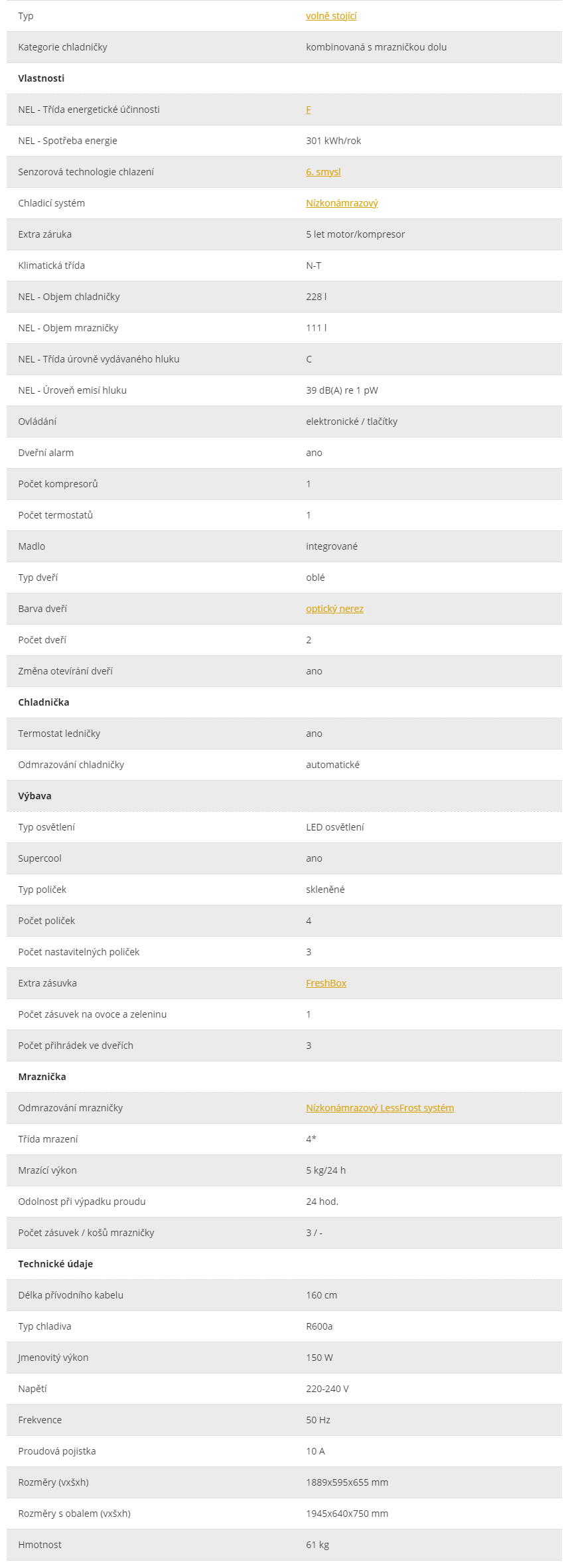Click the '1889x595x655 mm' dimensions value

pos(347,1482)
